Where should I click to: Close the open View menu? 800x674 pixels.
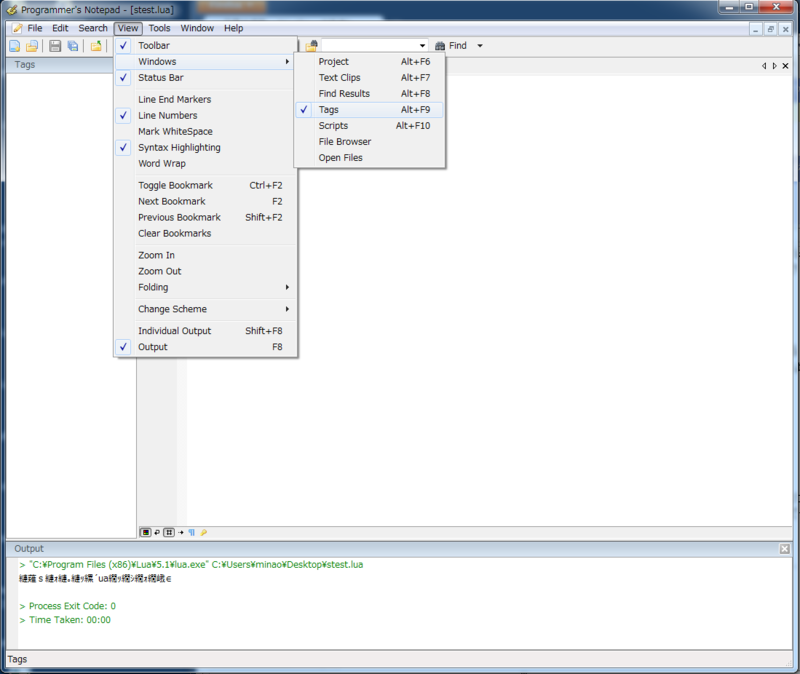point(128,28)
